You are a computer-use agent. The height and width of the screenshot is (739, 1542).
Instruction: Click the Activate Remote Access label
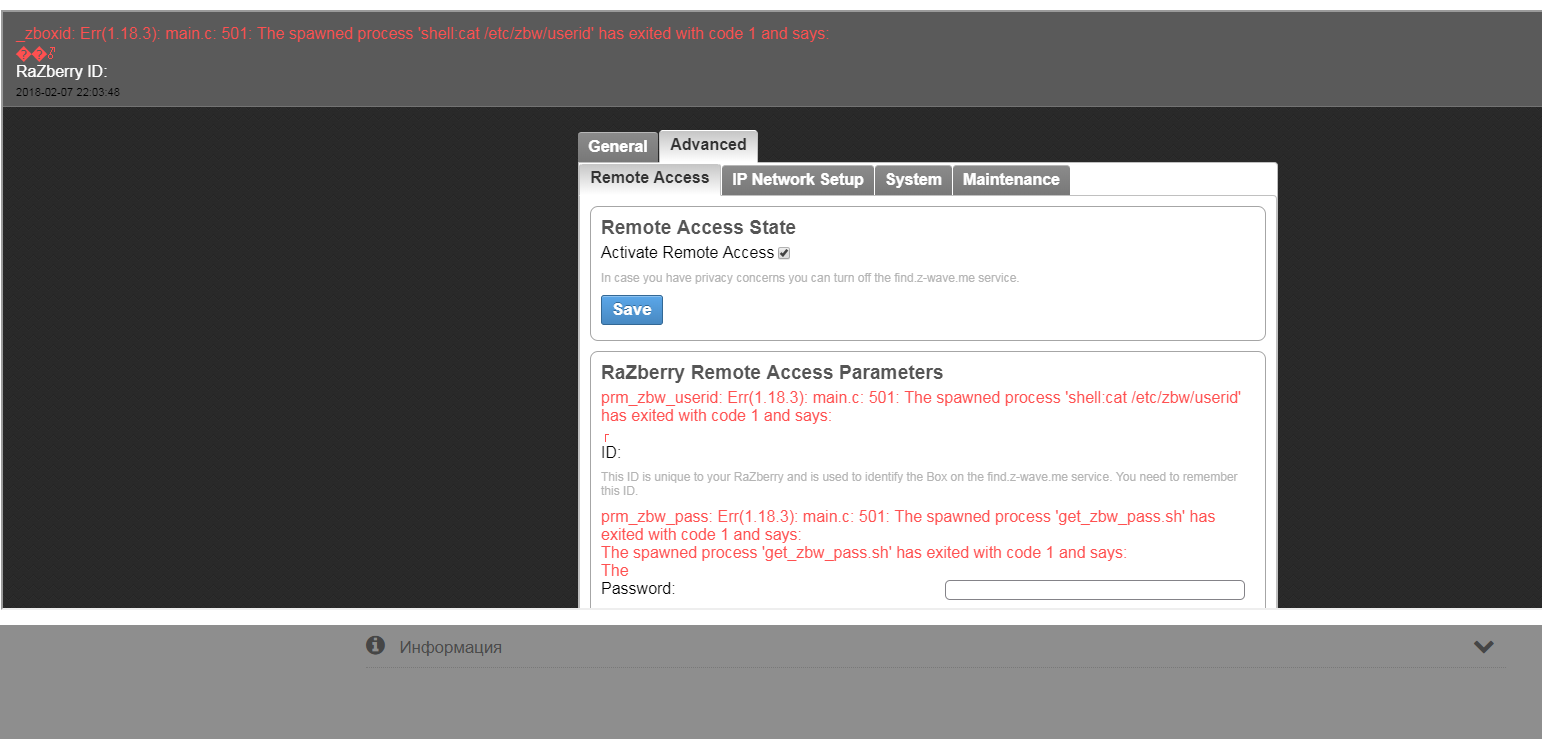(687, 253)
